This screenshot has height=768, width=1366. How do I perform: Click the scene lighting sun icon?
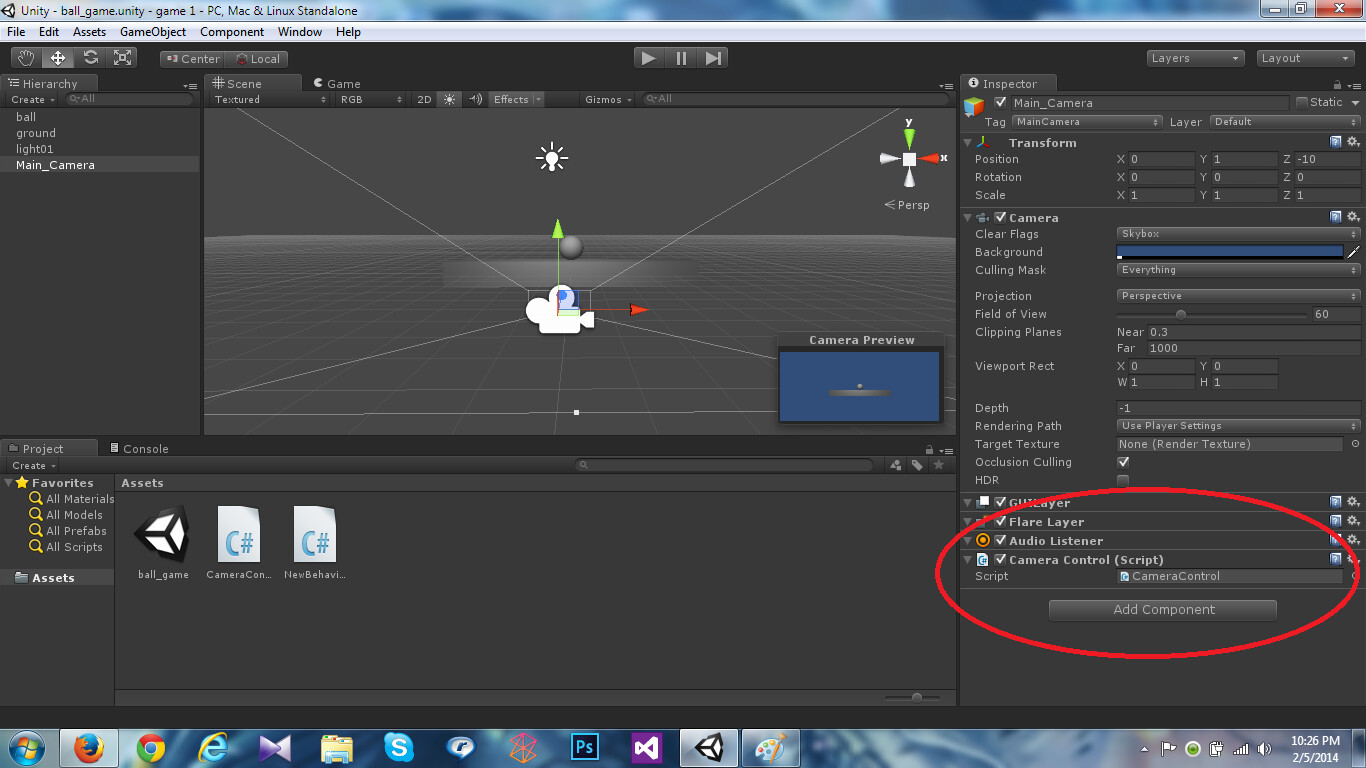tap(448, 99)
